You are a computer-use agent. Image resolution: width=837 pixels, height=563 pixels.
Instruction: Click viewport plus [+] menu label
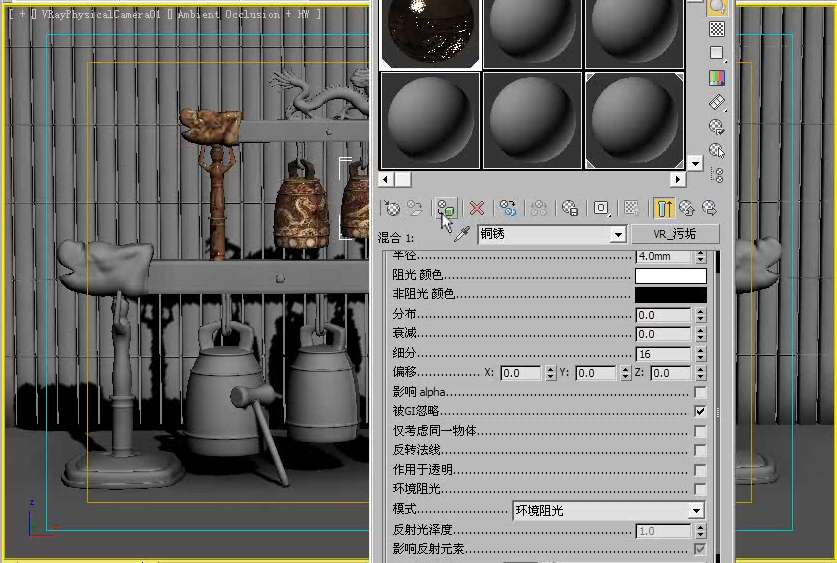point(22,14)
